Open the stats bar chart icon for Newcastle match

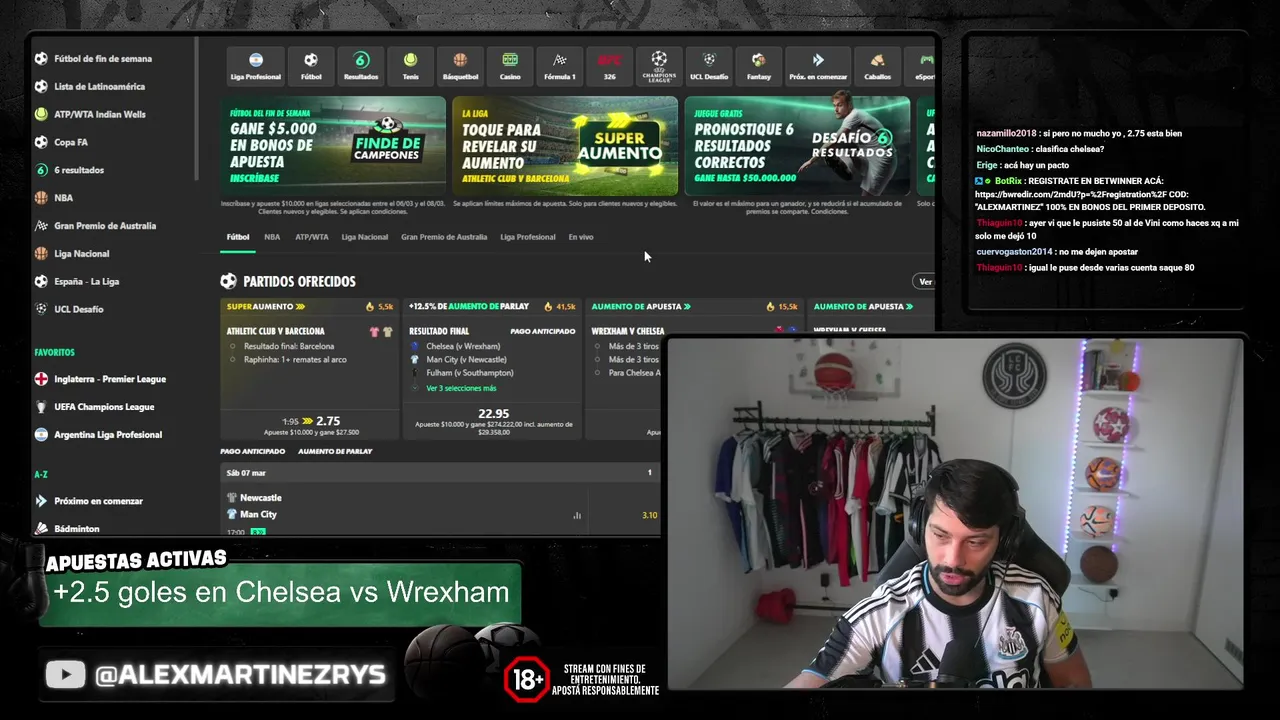pos(577,515)
